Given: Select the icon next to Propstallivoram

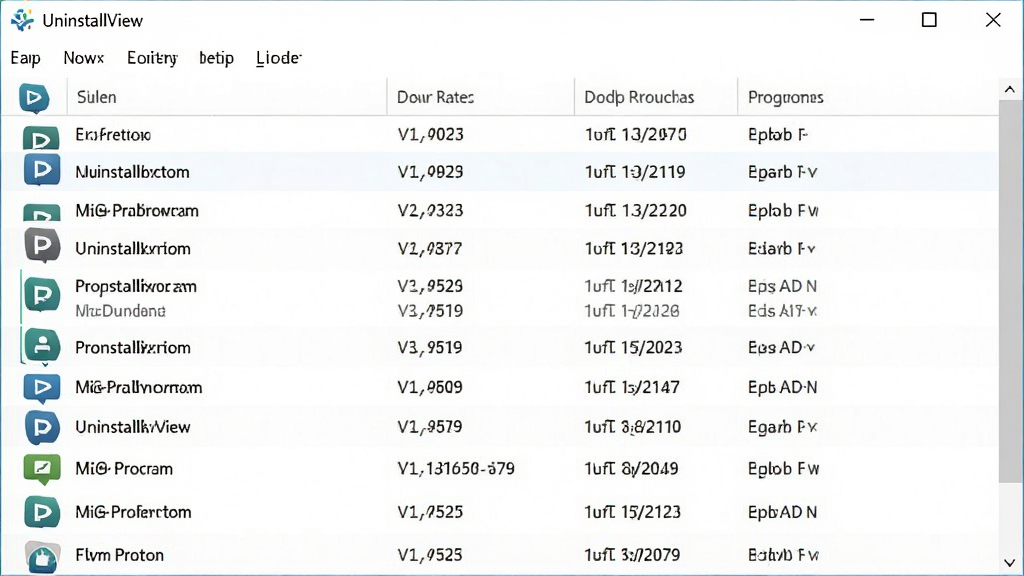Looking at the screenshot, I should click(42, 295).
